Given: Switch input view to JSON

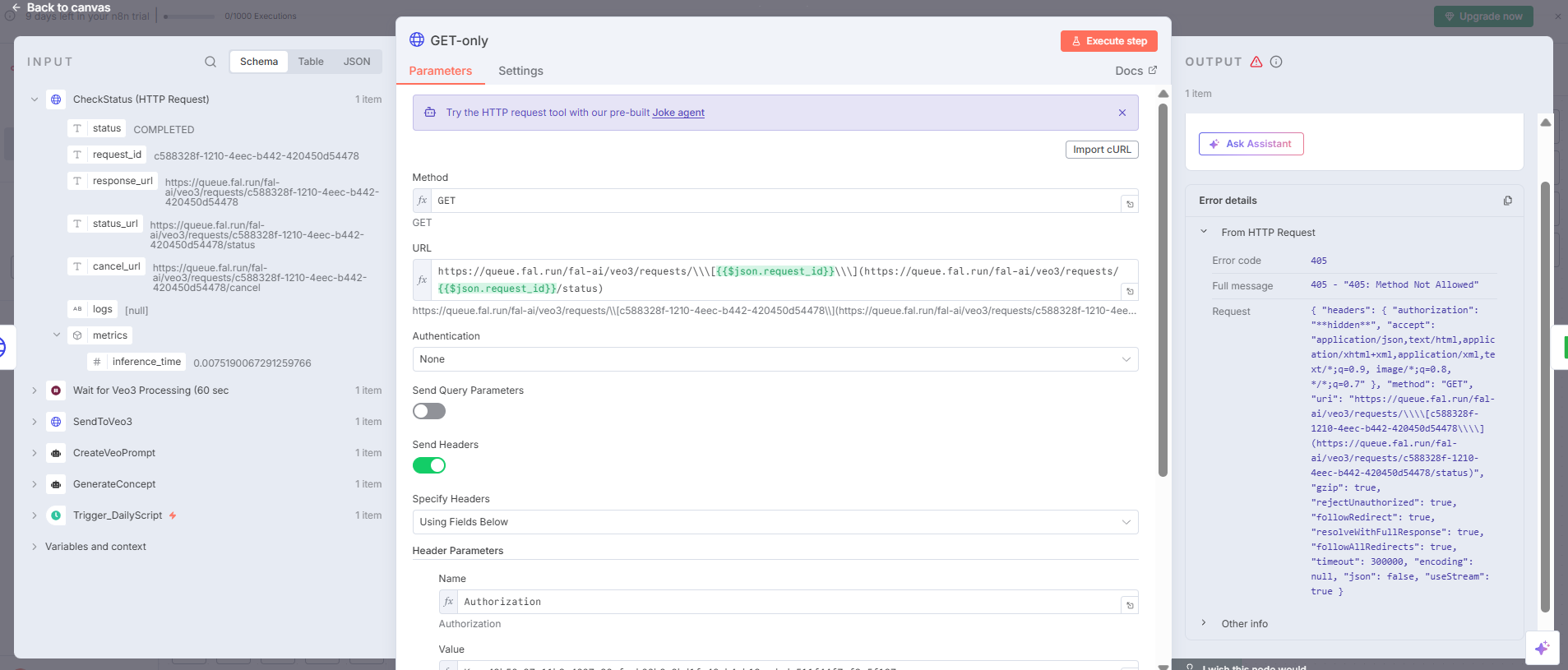Looking at the screenshot, I should [357, 62].
